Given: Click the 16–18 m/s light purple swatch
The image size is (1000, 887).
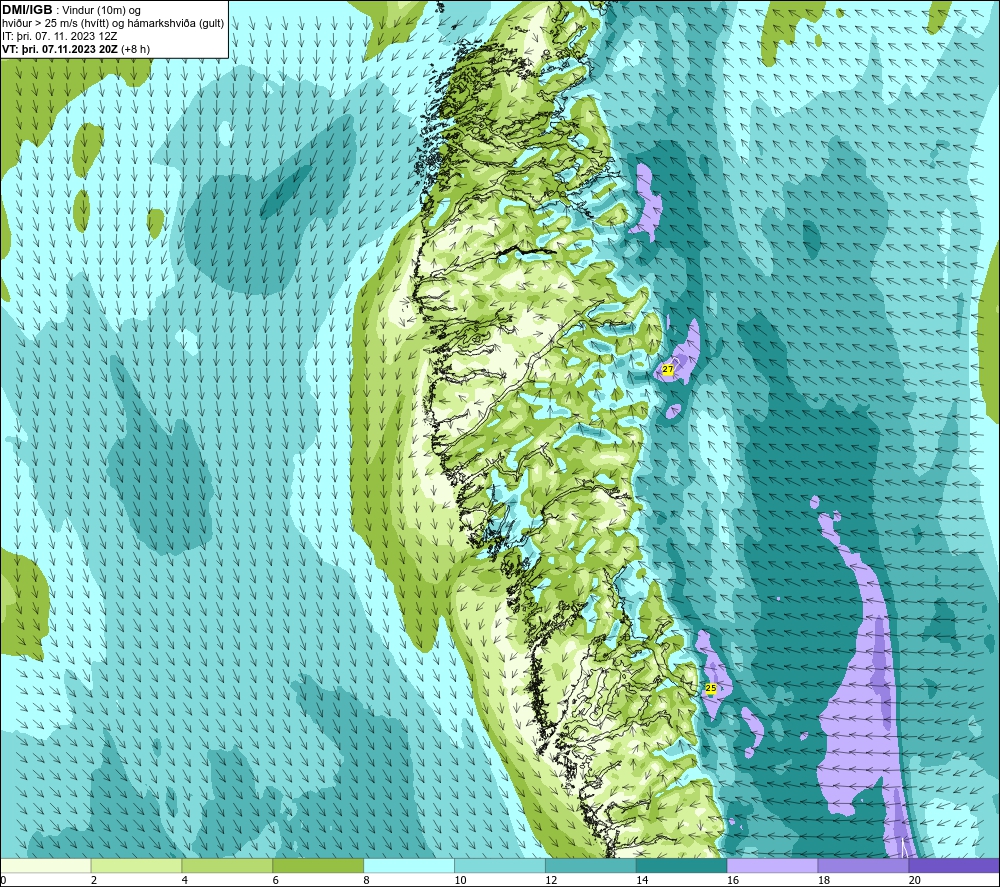Looking at the screenshot, I should click(772, 865).
